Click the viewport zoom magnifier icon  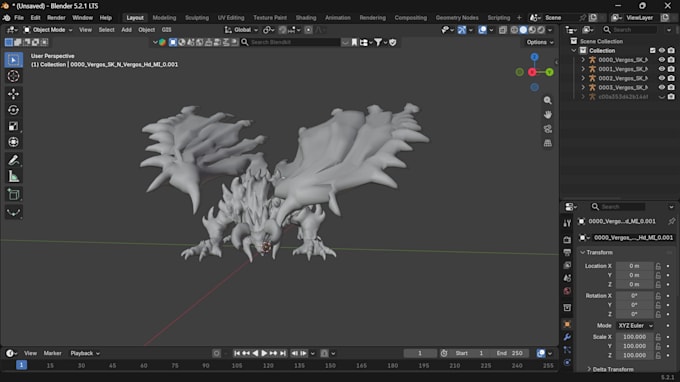click(x=547, y=100)
